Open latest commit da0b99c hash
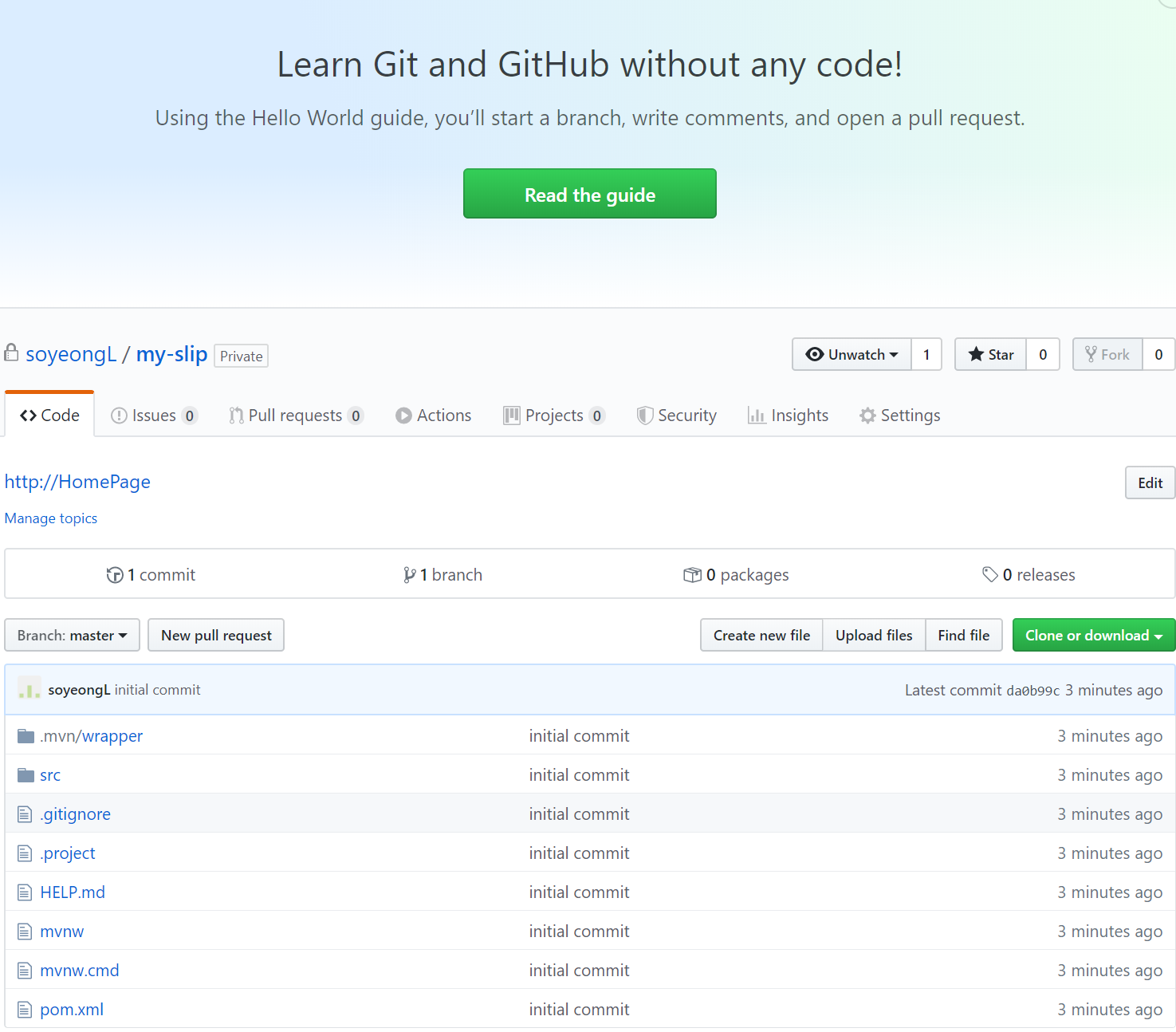 (1033, 691)
